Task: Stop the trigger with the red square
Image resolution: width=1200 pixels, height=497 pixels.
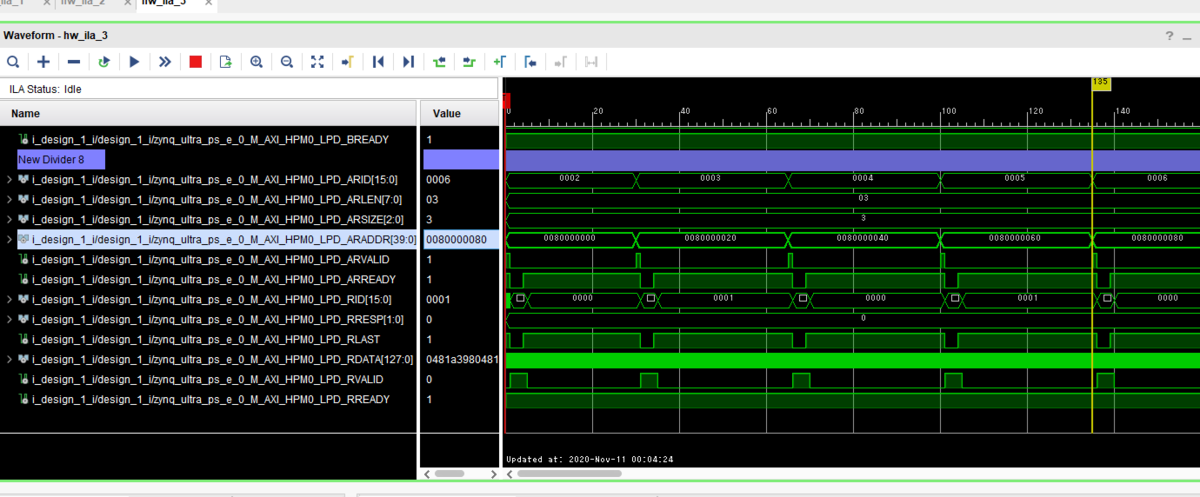Action: (195, 62)
